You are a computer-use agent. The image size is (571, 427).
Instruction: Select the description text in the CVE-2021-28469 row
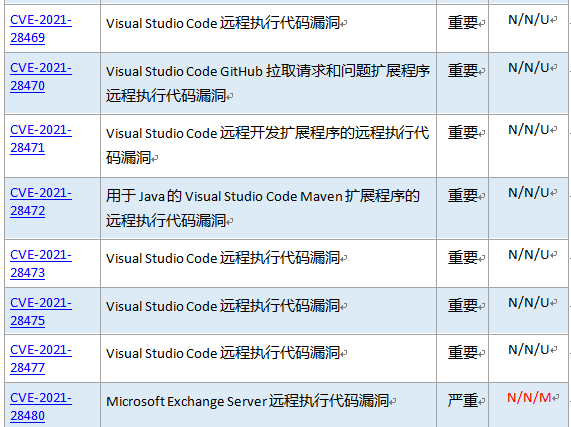click(223, 23)
